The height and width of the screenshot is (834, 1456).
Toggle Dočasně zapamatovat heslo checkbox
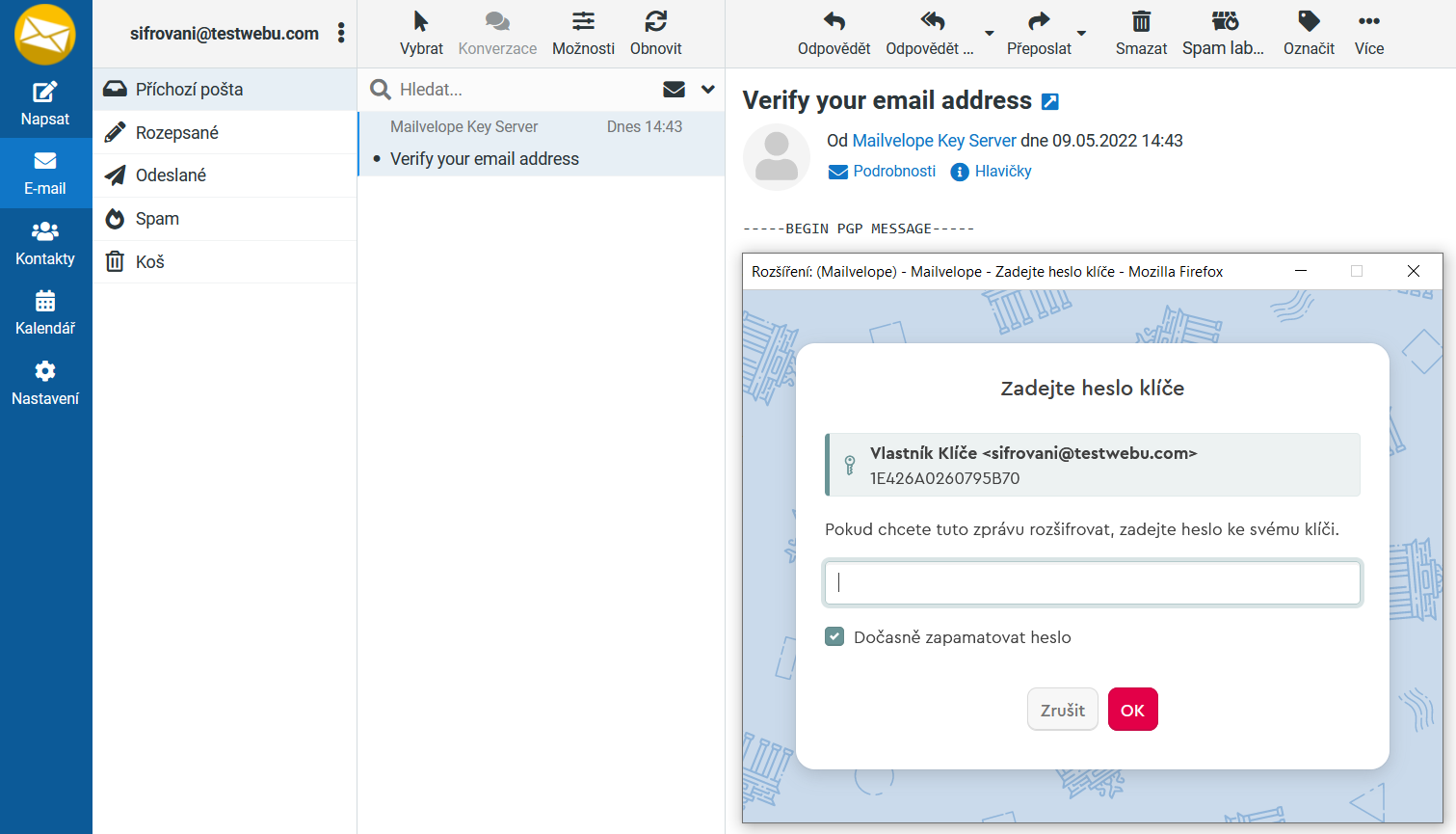834,637
